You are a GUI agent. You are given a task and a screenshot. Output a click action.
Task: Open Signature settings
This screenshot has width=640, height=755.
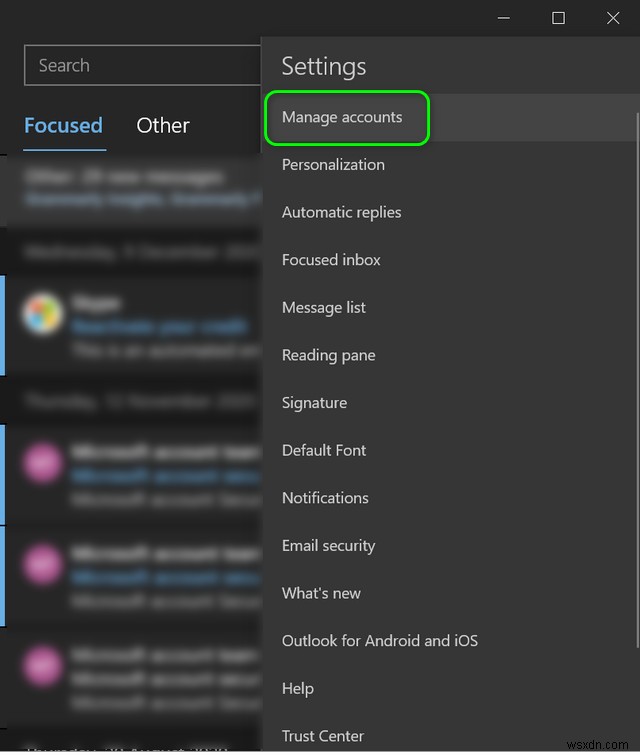[x=314, y=403]
